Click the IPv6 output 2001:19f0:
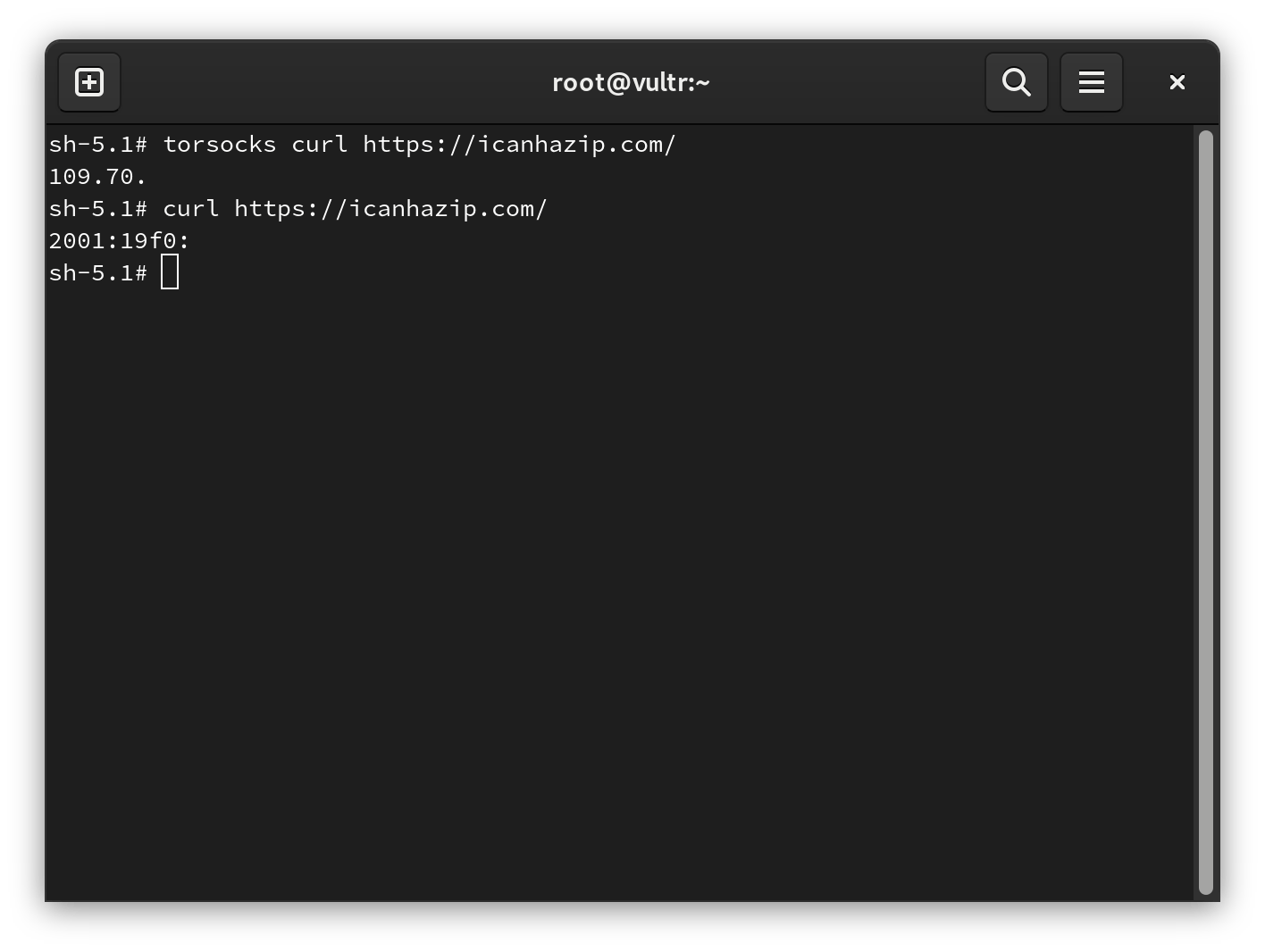Image resolution: width=1265 pixels, height=952 pixels. click(117, 239)
